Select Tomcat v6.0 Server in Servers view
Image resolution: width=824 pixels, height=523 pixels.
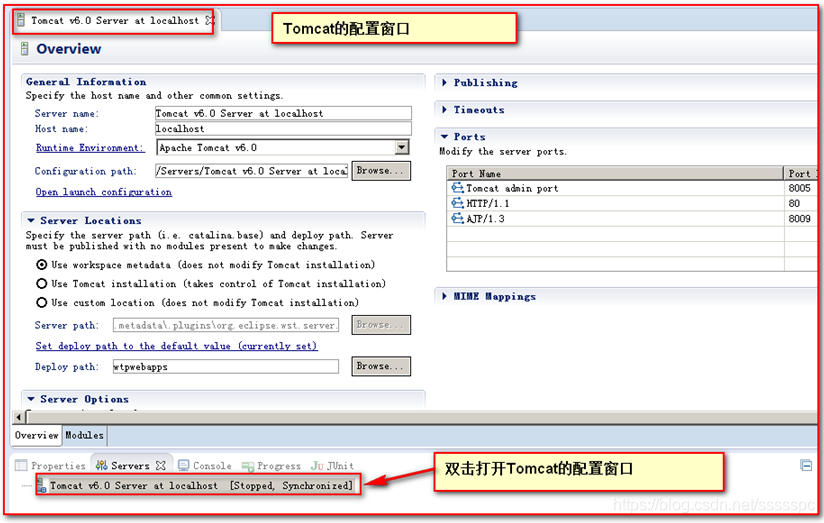point(201,485)
